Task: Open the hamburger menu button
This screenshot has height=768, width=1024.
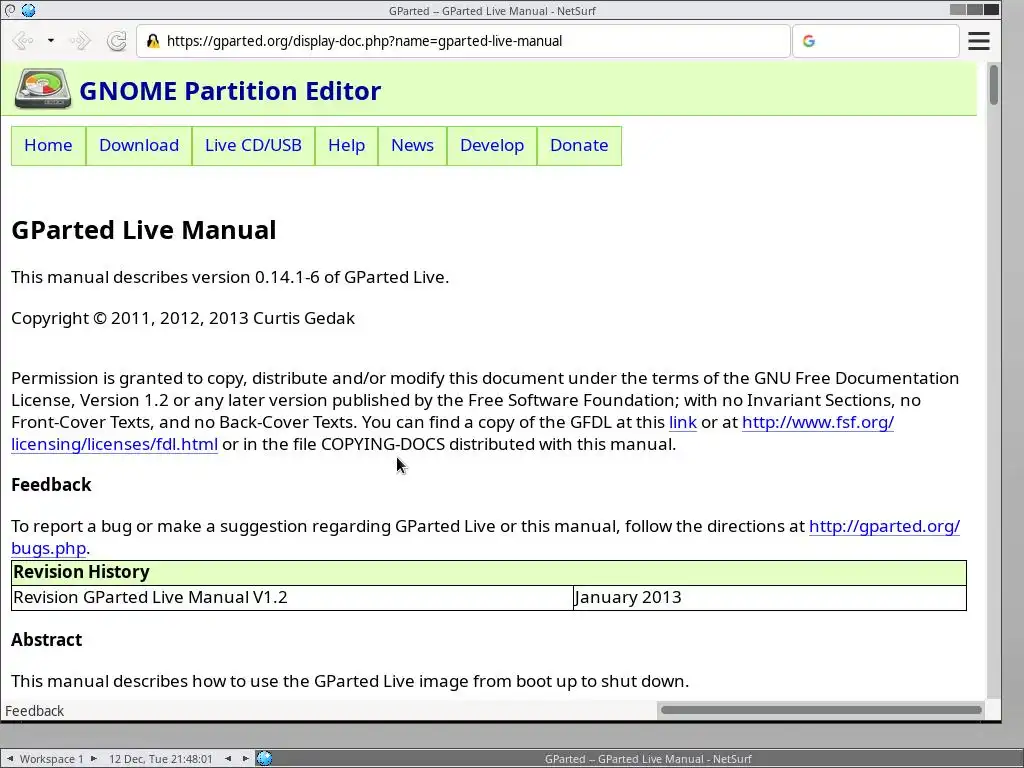Action: [x=978, y=40]
